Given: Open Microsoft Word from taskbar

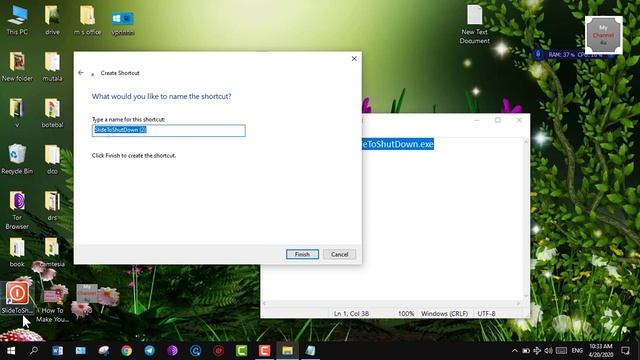Looking at the screenshot, I should (x=57, y=351).
